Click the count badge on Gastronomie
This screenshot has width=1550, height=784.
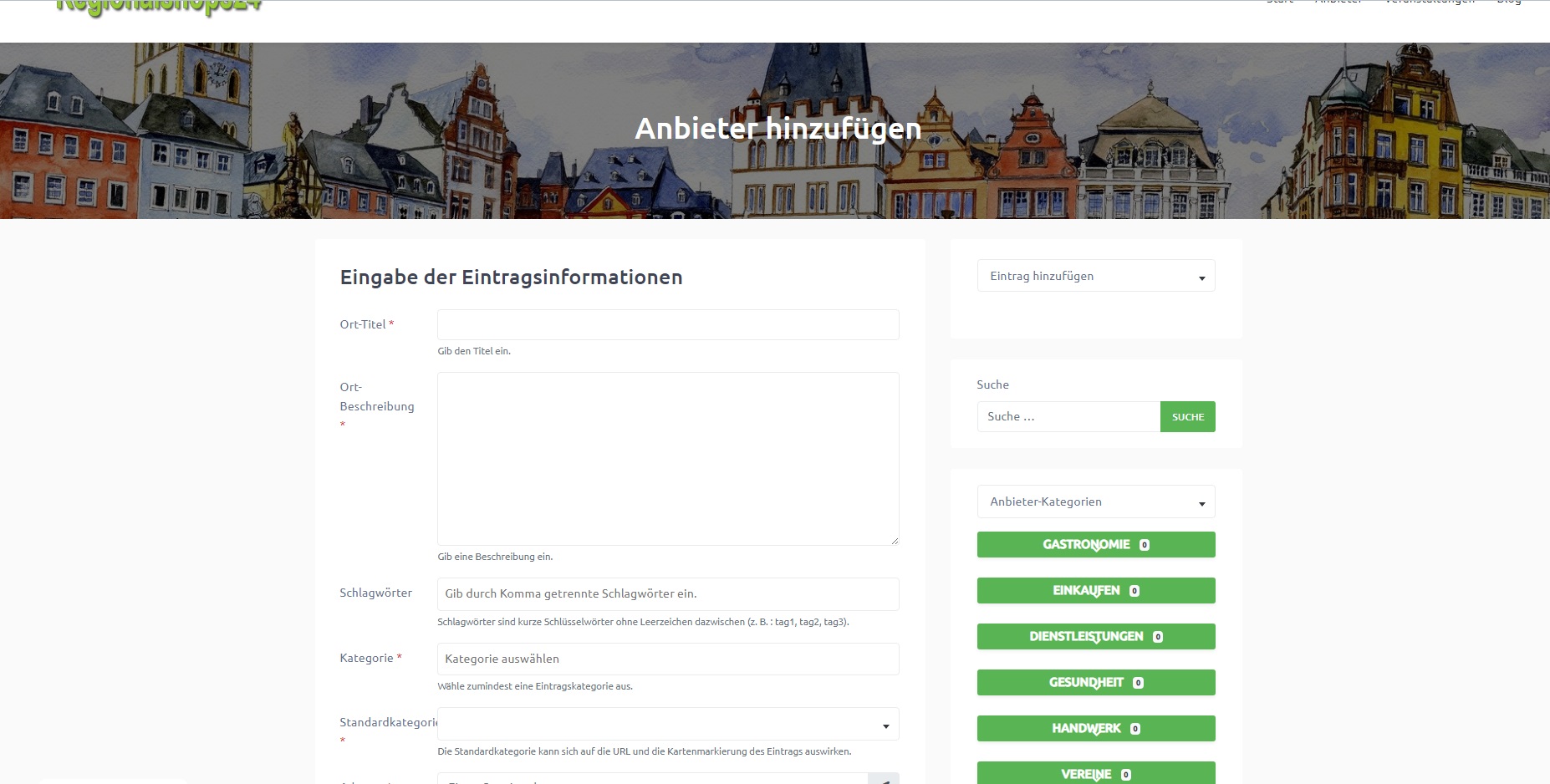[1145, 545]
